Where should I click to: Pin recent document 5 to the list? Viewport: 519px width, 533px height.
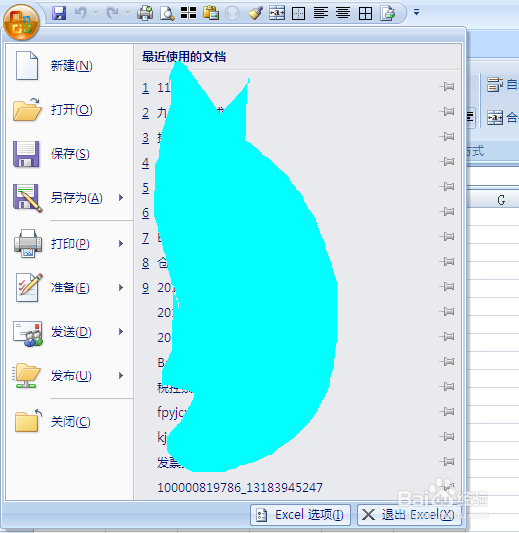click(447, 187)
